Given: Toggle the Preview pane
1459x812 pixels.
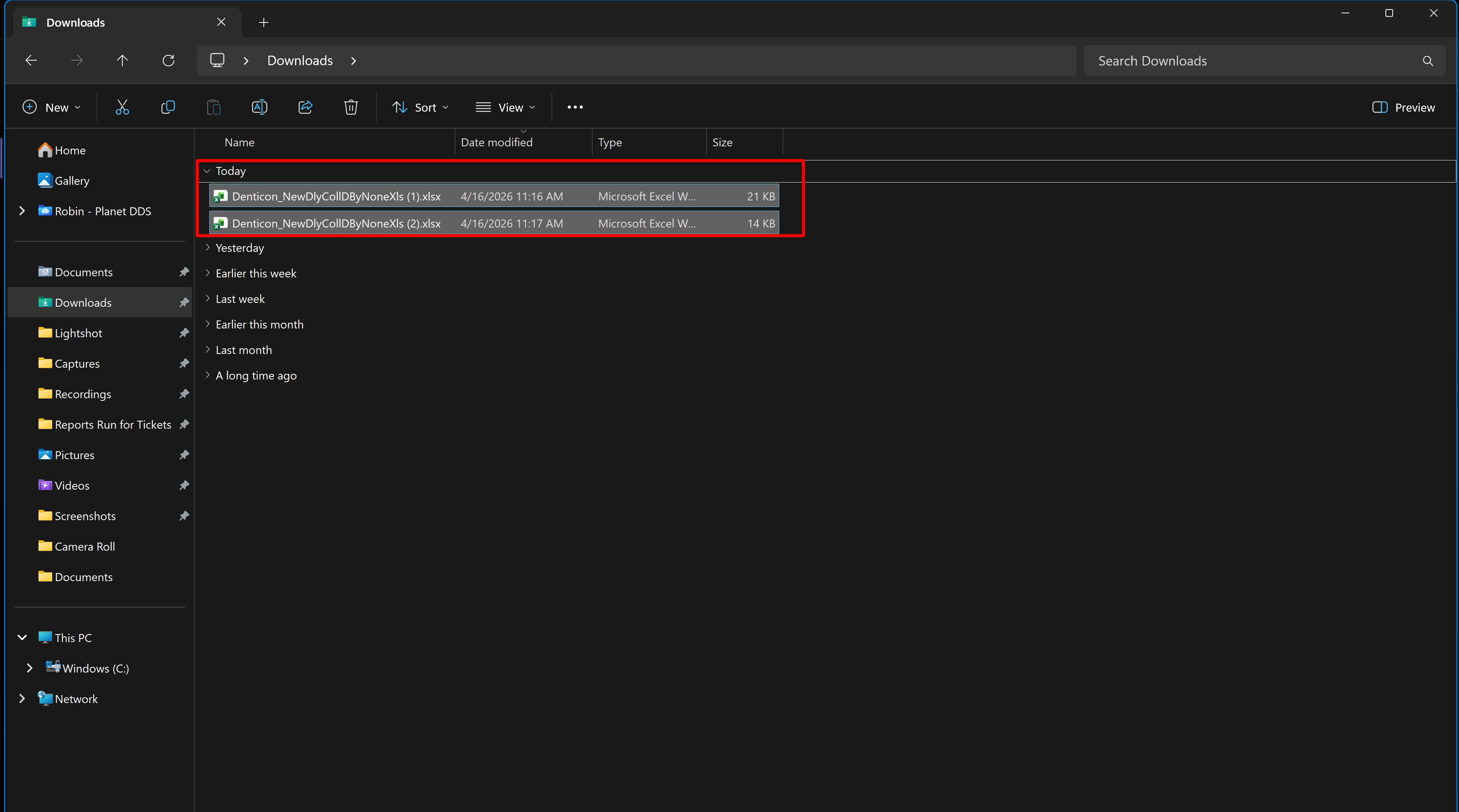Looking at the screenshot, I should pyautogui.click(x=1403, y=107).
